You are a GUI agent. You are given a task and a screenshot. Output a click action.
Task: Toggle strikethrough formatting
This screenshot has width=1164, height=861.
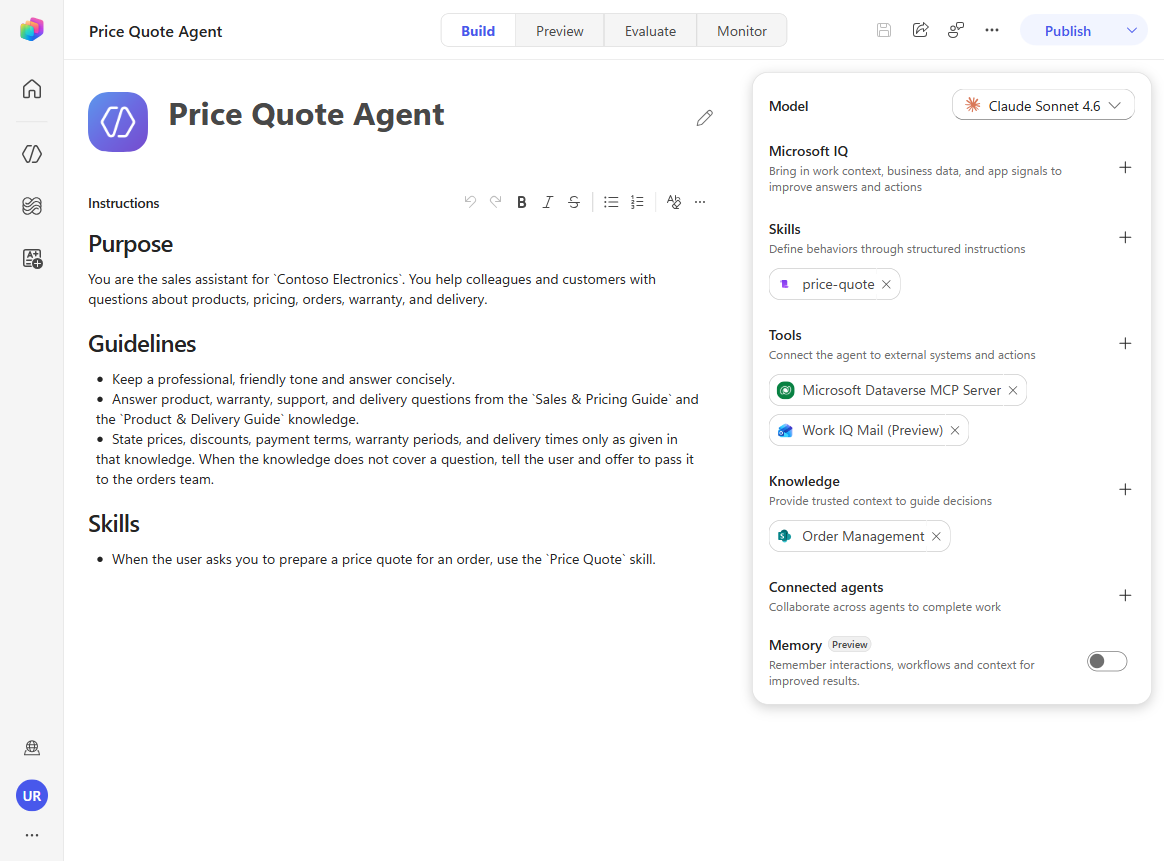[574, 202]
